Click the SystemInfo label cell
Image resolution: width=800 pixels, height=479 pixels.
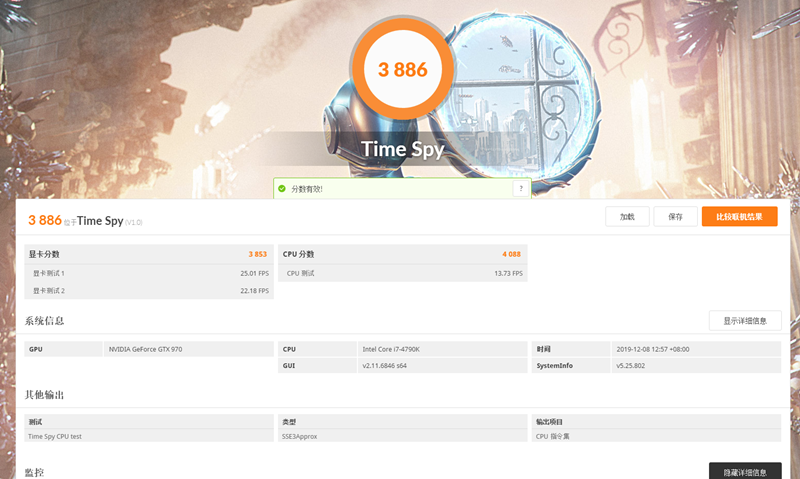pyautogui.click(x=571, y=366)
